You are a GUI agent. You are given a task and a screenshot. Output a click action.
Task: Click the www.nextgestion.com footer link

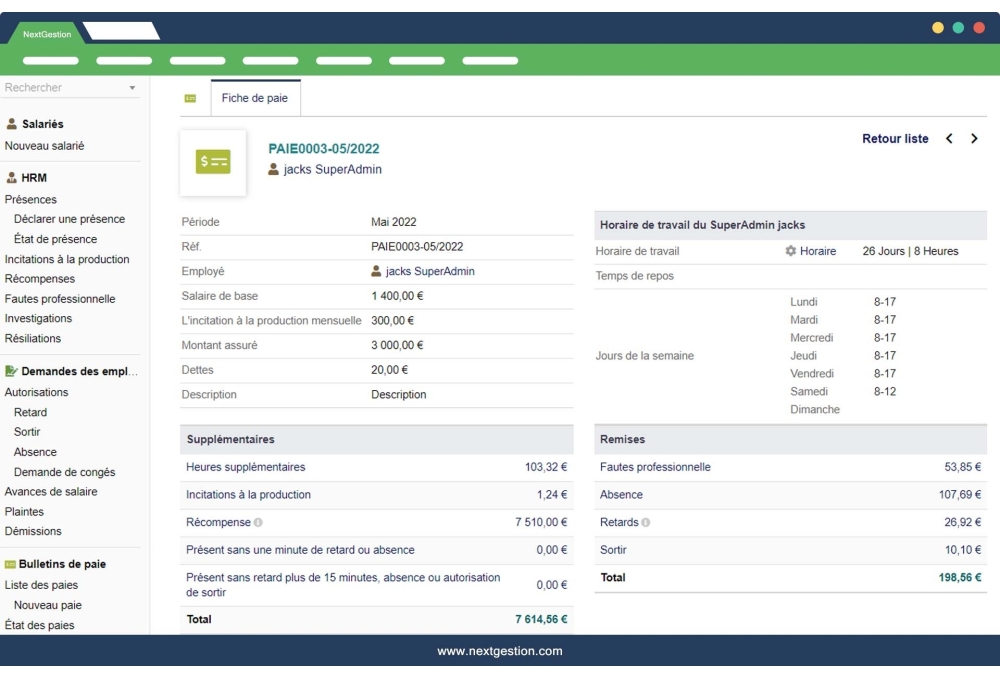(x=500, y=650)
